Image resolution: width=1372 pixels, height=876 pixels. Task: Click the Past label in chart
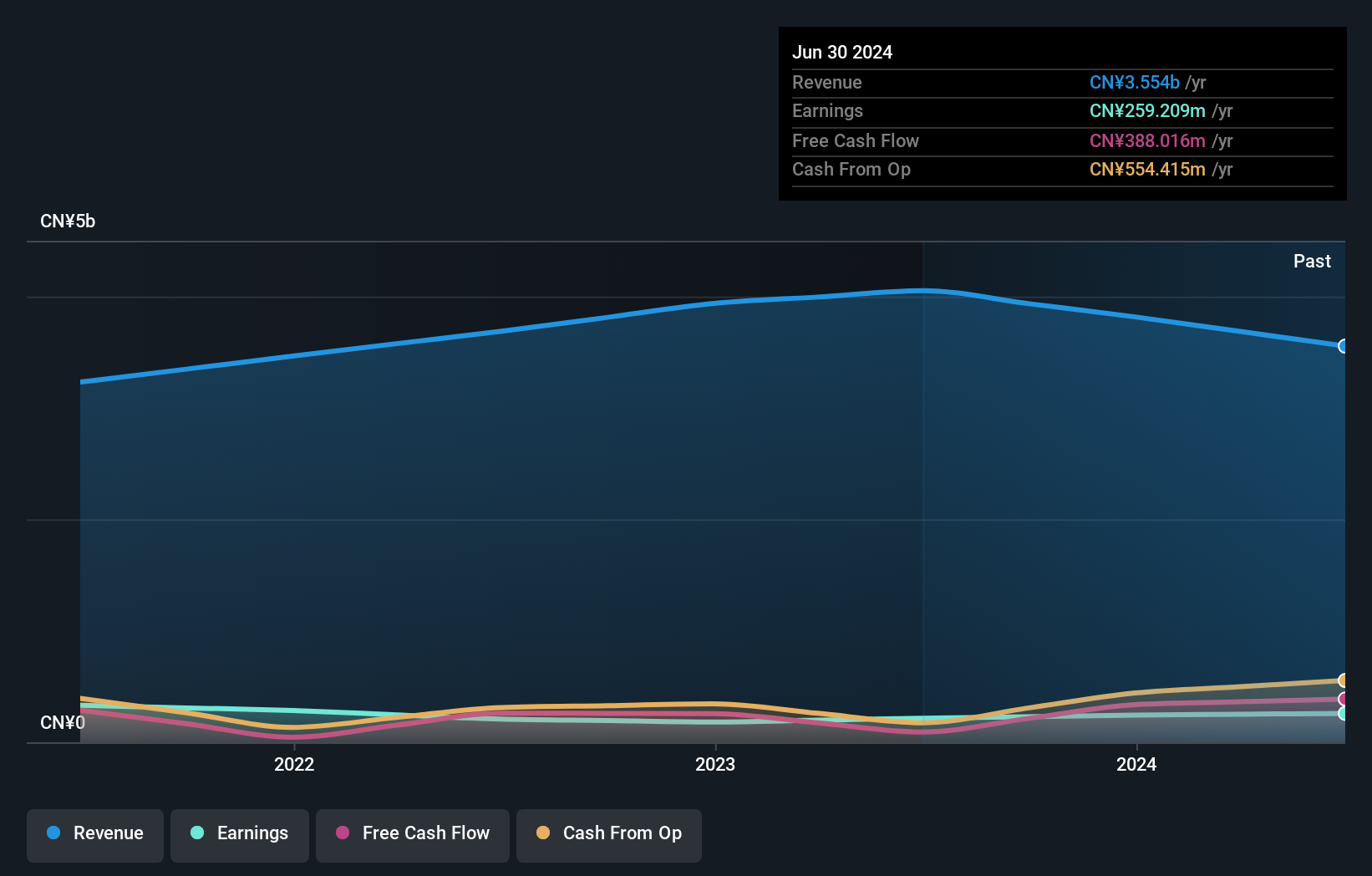pyautogui.click(x=1312, y=261)
